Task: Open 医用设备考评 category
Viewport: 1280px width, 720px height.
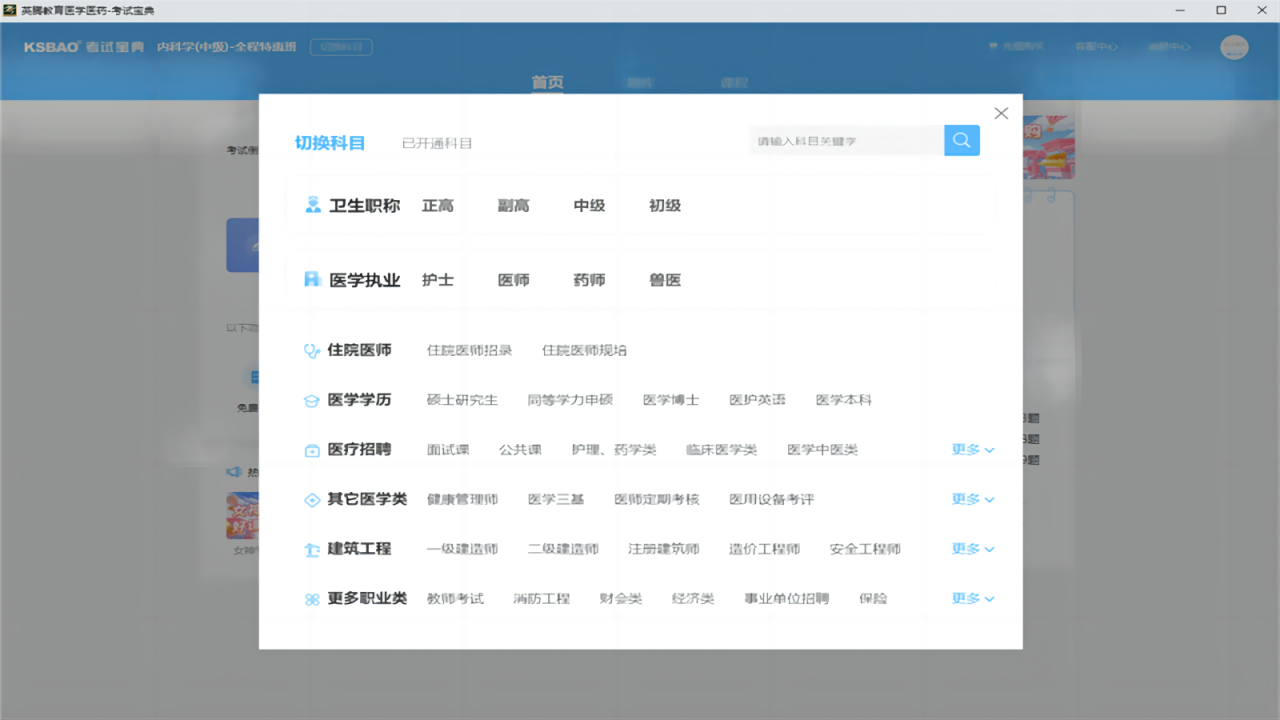Action: coord(772,499)
